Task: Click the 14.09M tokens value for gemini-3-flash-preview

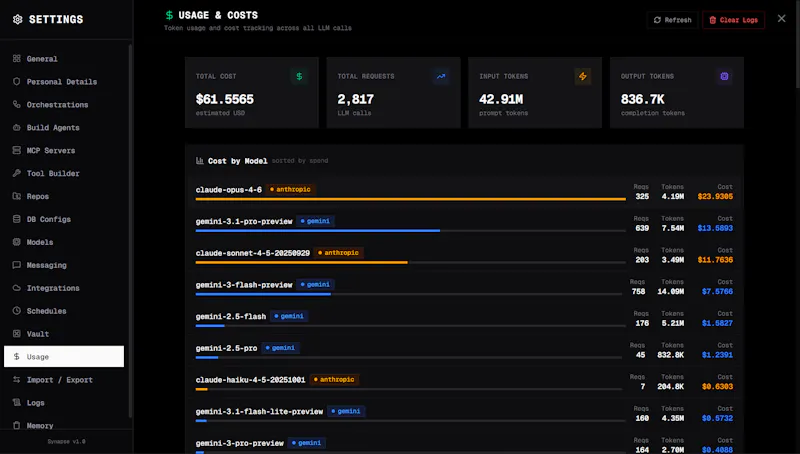Action: [670, 291]
